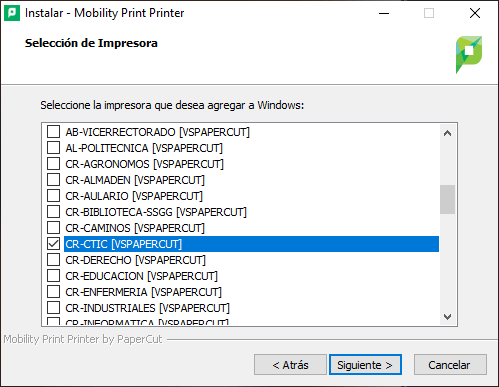Select the CR-EDUCACION [VSPAPERCUT] entry
The image size is (499, 387).
click(x=141, y=276)
